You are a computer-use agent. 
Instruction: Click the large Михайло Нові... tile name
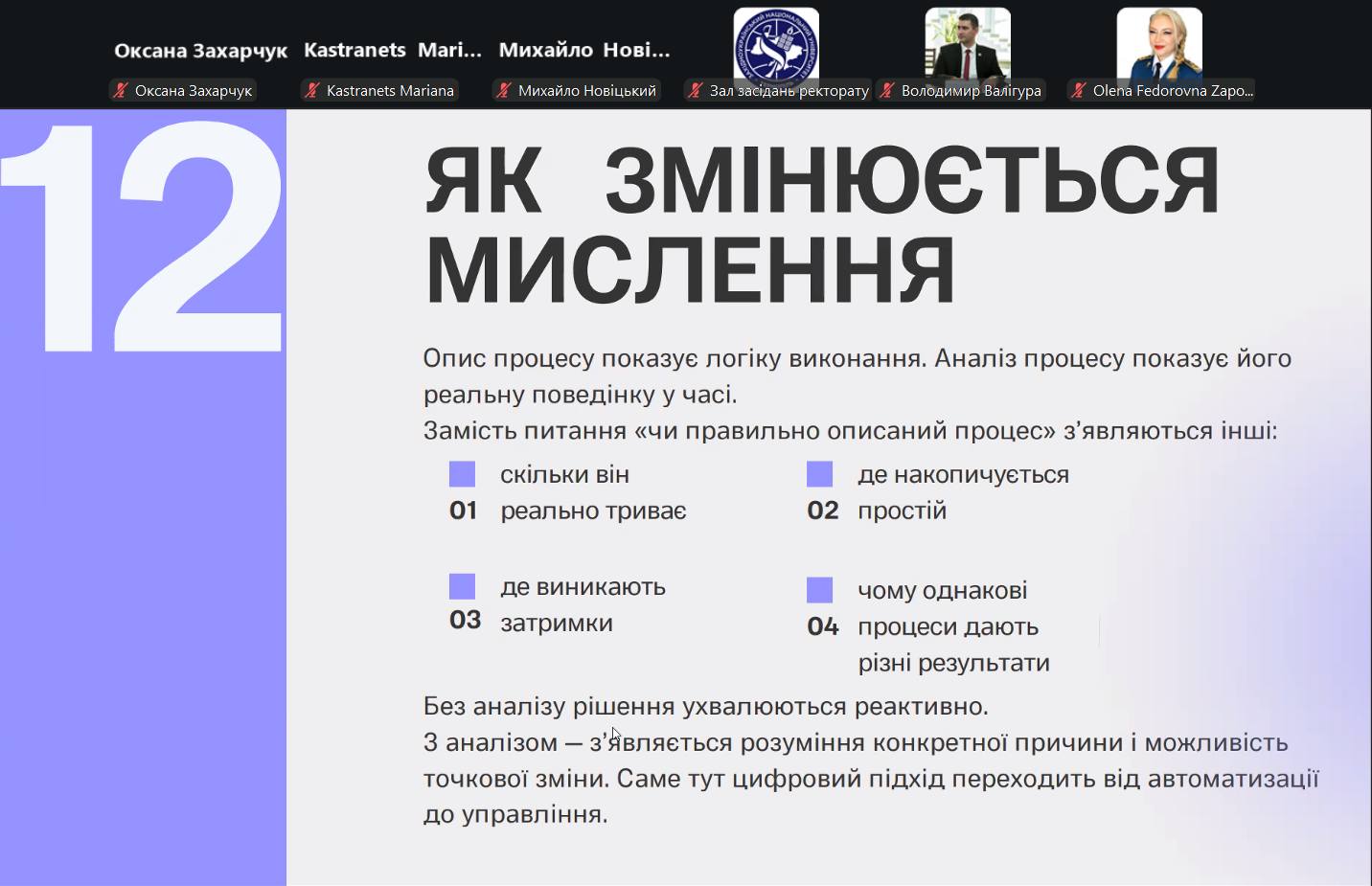[584, 50]
